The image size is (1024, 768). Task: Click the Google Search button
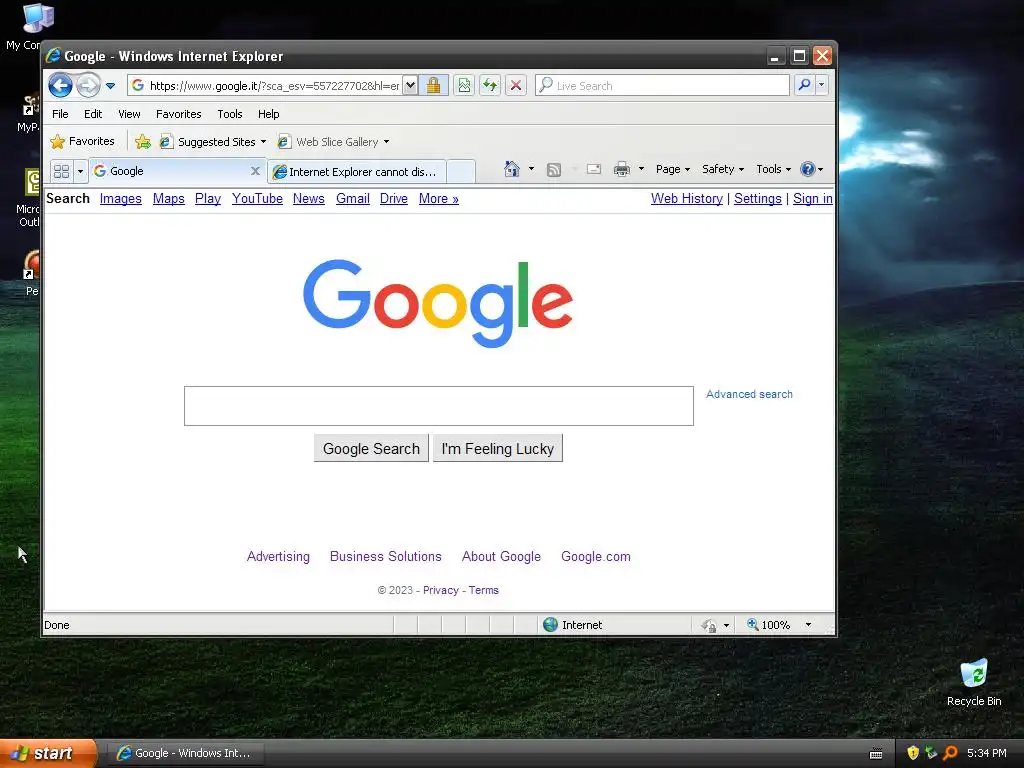371,449
